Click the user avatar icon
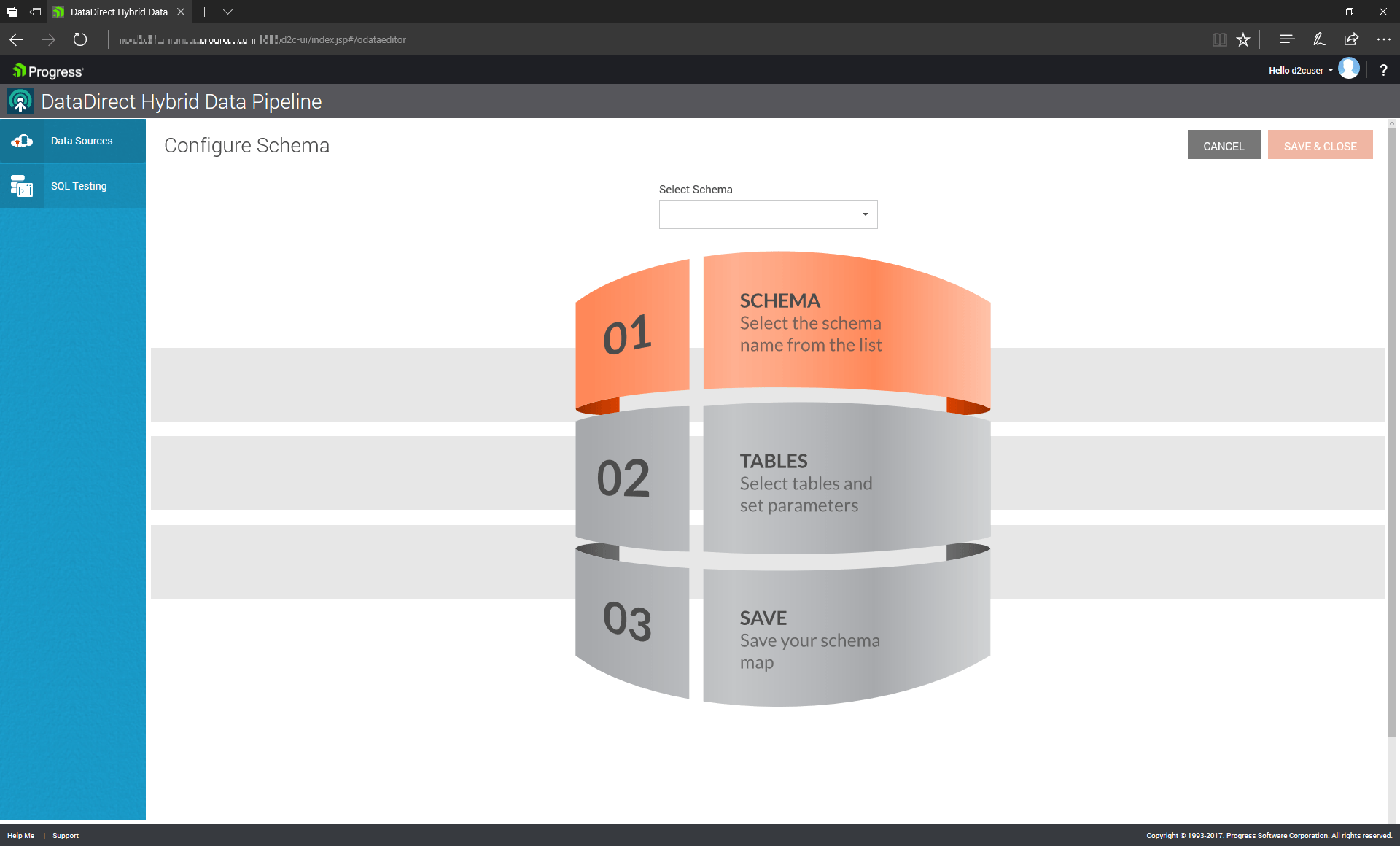1400x846 pixels. coord(1349,69)
